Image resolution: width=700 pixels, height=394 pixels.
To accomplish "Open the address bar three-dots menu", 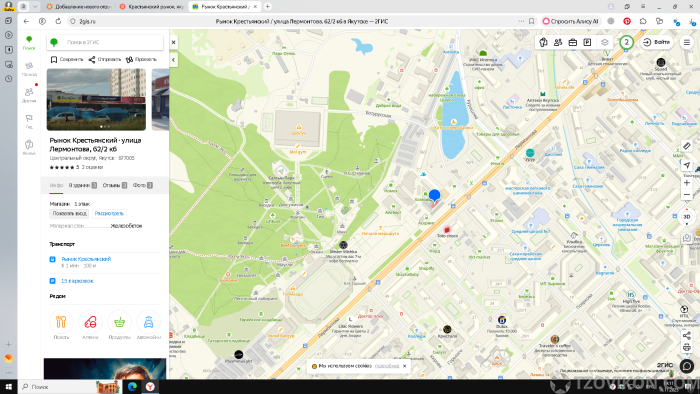I will [521, 21].
